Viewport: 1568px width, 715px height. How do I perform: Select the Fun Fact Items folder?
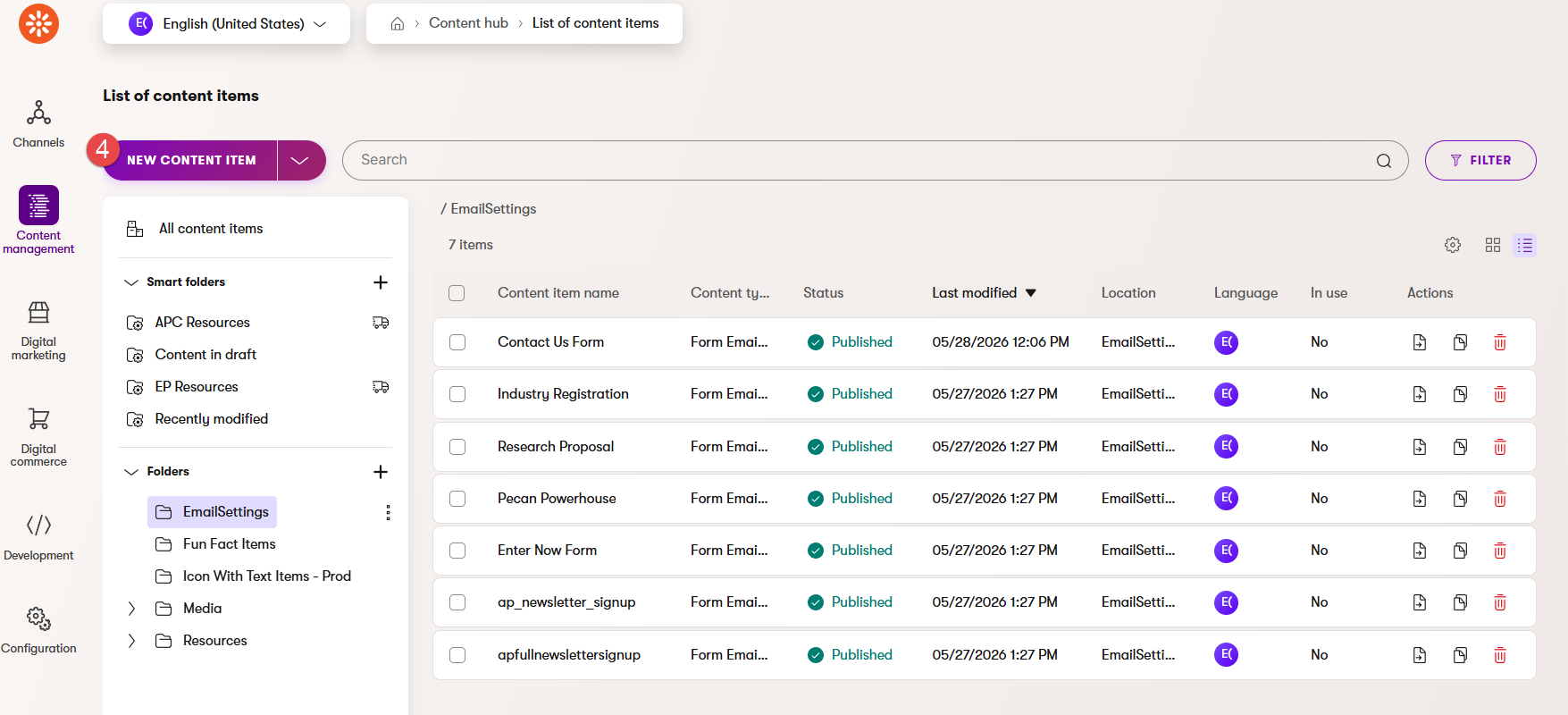(x=229, y=544)
